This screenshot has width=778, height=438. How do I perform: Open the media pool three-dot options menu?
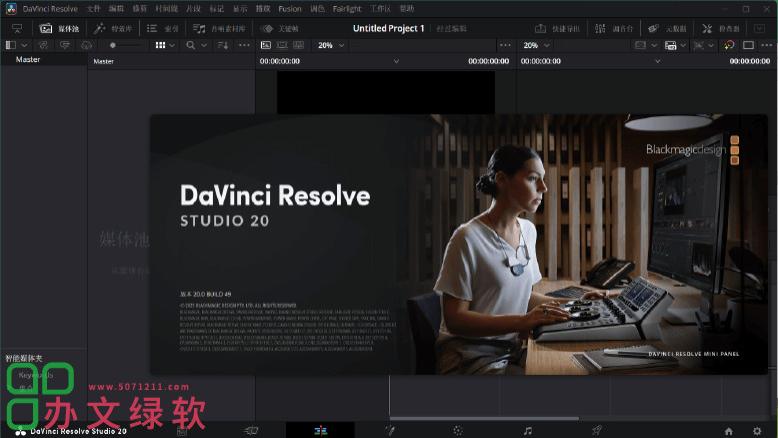pyautogui.click(x=245, y=45)
